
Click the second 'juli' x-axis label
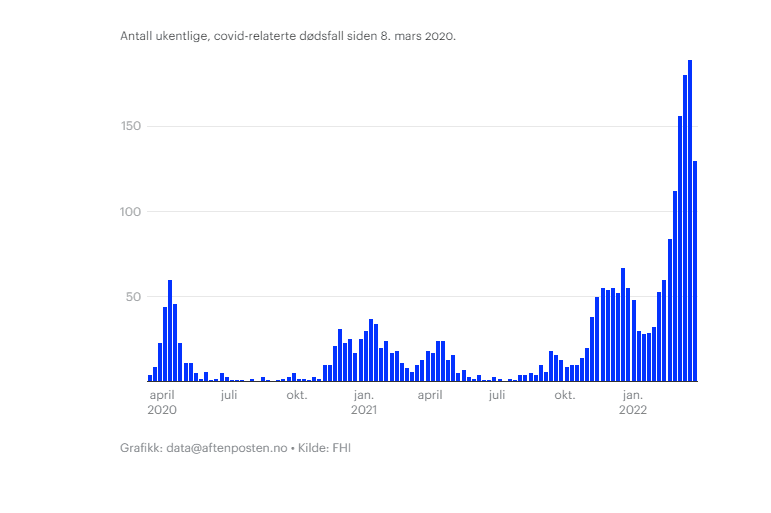(497, 395)
